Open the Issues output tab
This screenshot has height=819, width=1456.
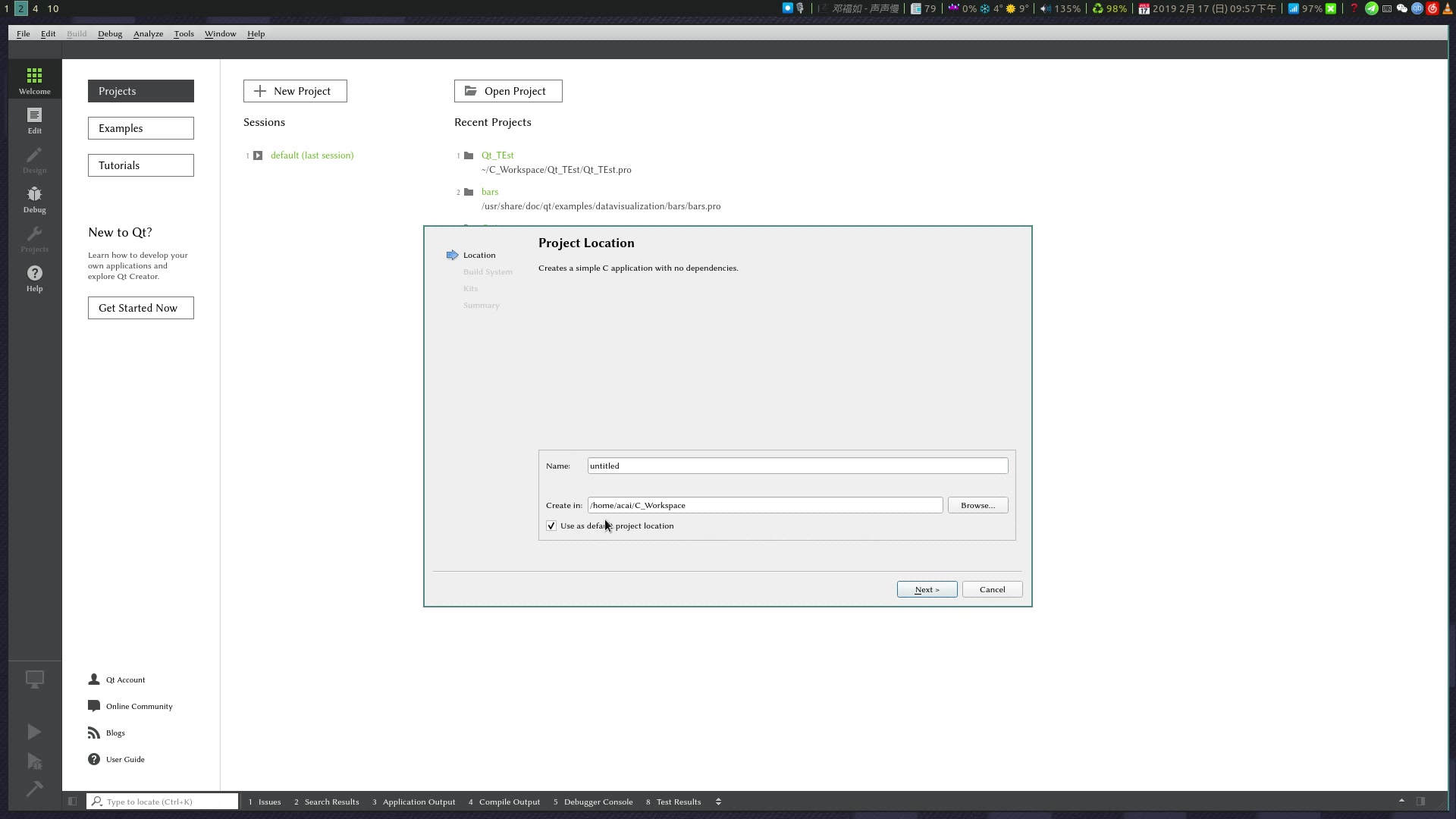point(265,802)
